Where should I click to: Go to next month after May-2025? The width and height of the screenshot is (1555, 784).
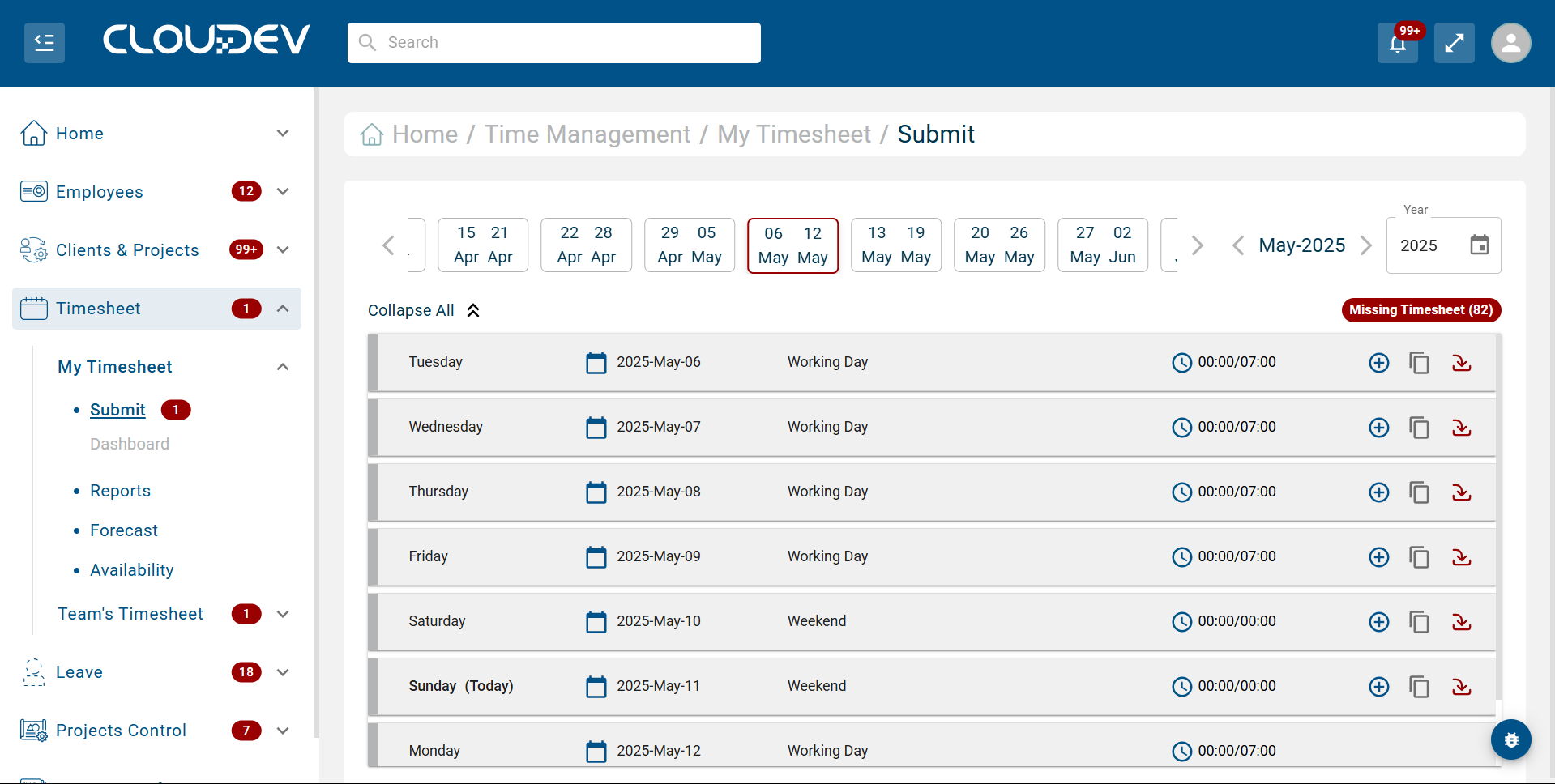[1366, 245]
